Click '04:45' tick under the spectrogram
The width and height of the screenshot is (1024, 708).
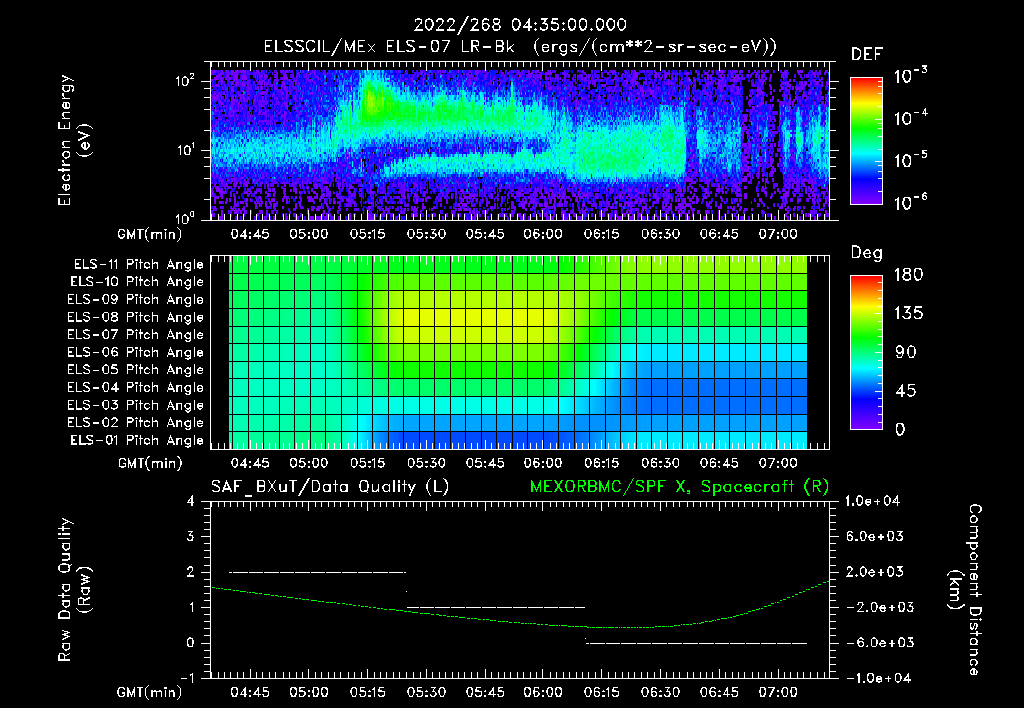(249, 234)
